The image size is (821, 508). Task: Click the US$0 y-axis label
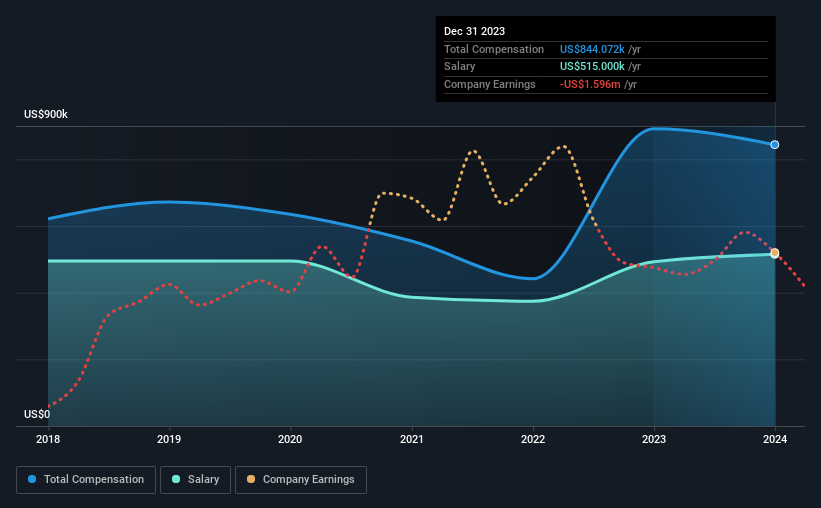(x=37, y=414)
